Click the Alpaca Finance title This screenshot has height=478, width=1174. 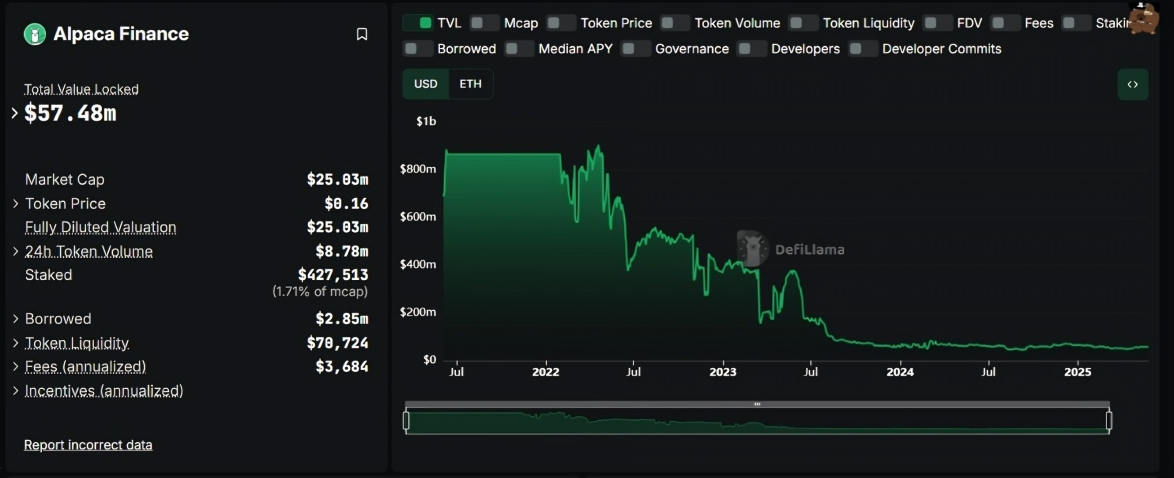click(121, 34)
